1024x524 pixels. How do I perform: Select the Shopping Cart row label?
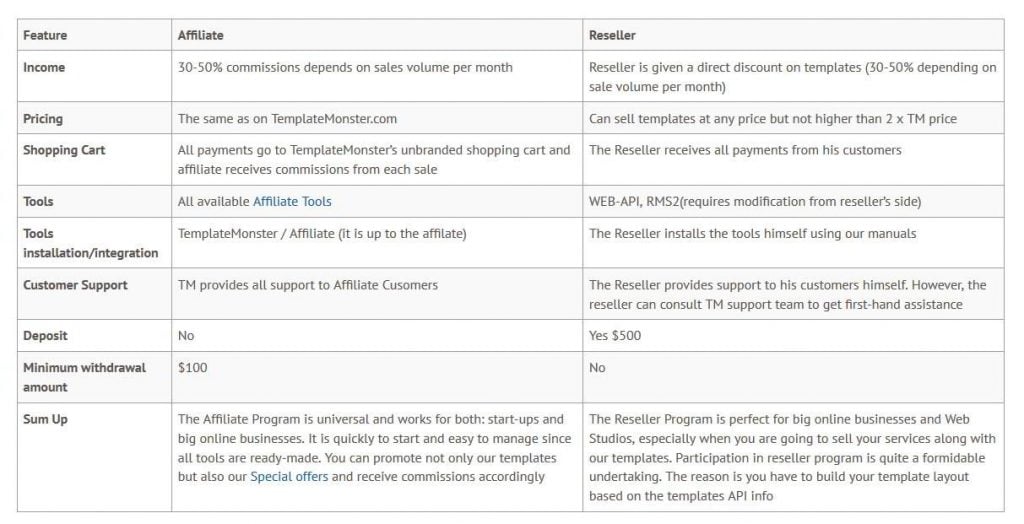click(64, 150)
